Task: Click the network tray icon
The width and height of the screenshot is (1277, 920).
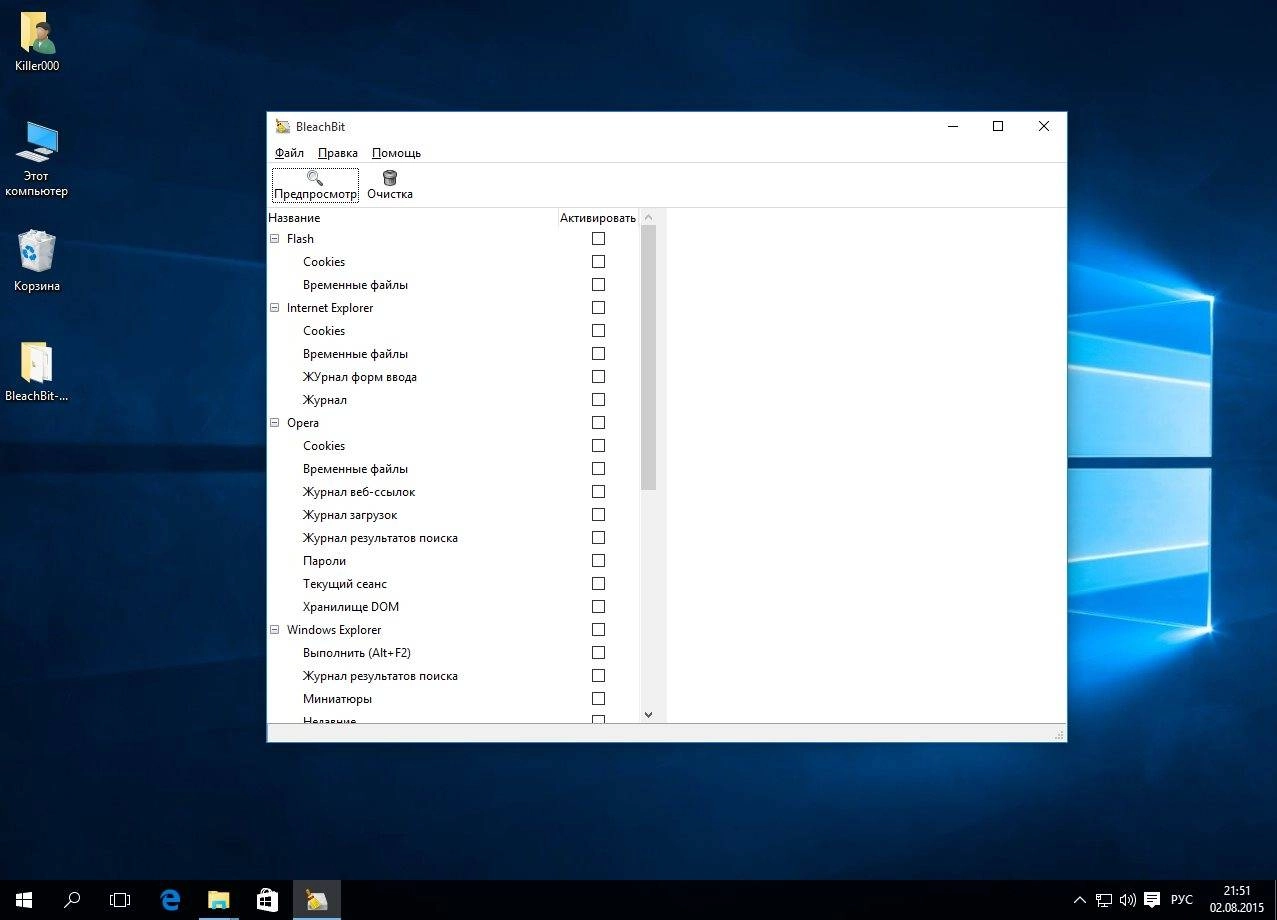Action: (1104, 900)
